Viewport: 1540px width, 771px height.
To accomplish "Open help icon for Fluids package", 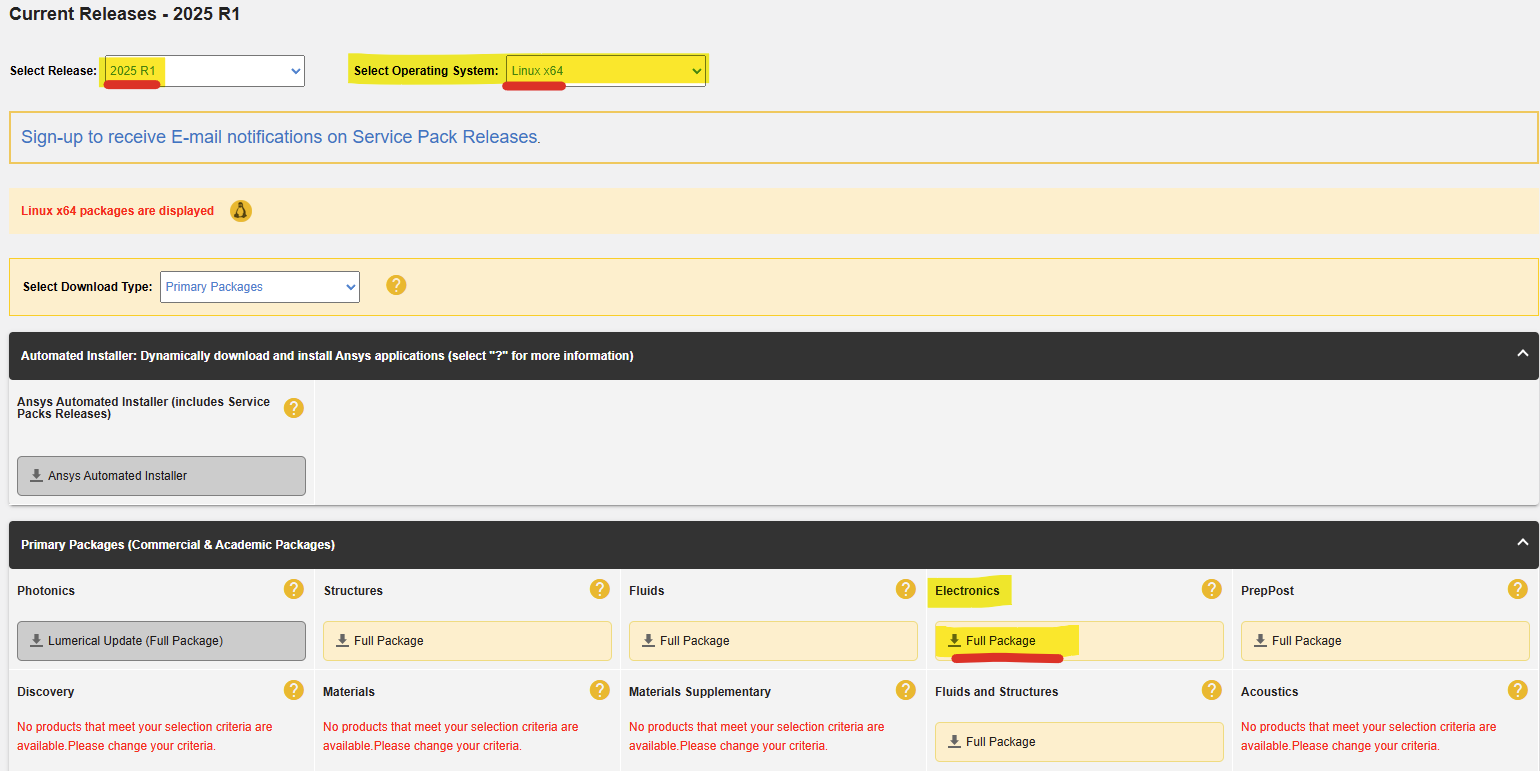I will point(906,589).
